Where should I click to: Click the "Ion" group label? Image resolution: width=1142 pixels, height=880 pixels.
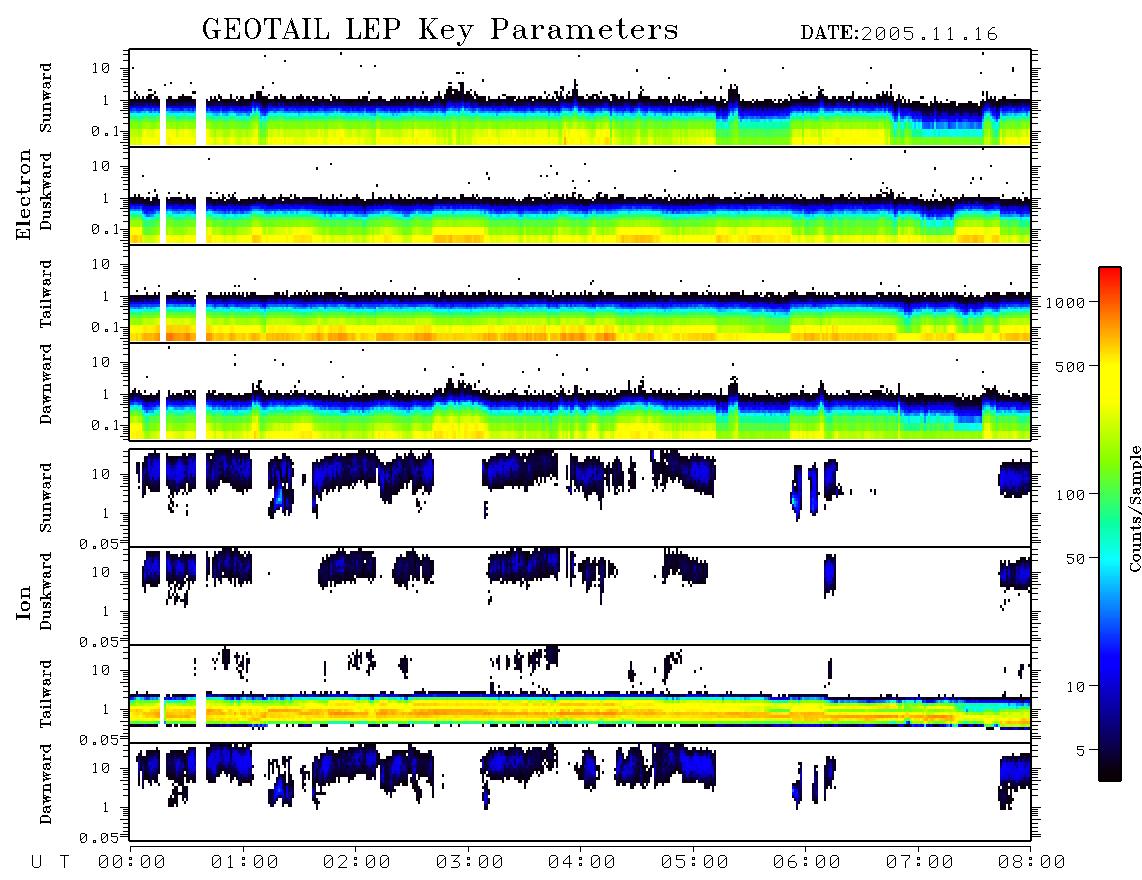(24, 603)
